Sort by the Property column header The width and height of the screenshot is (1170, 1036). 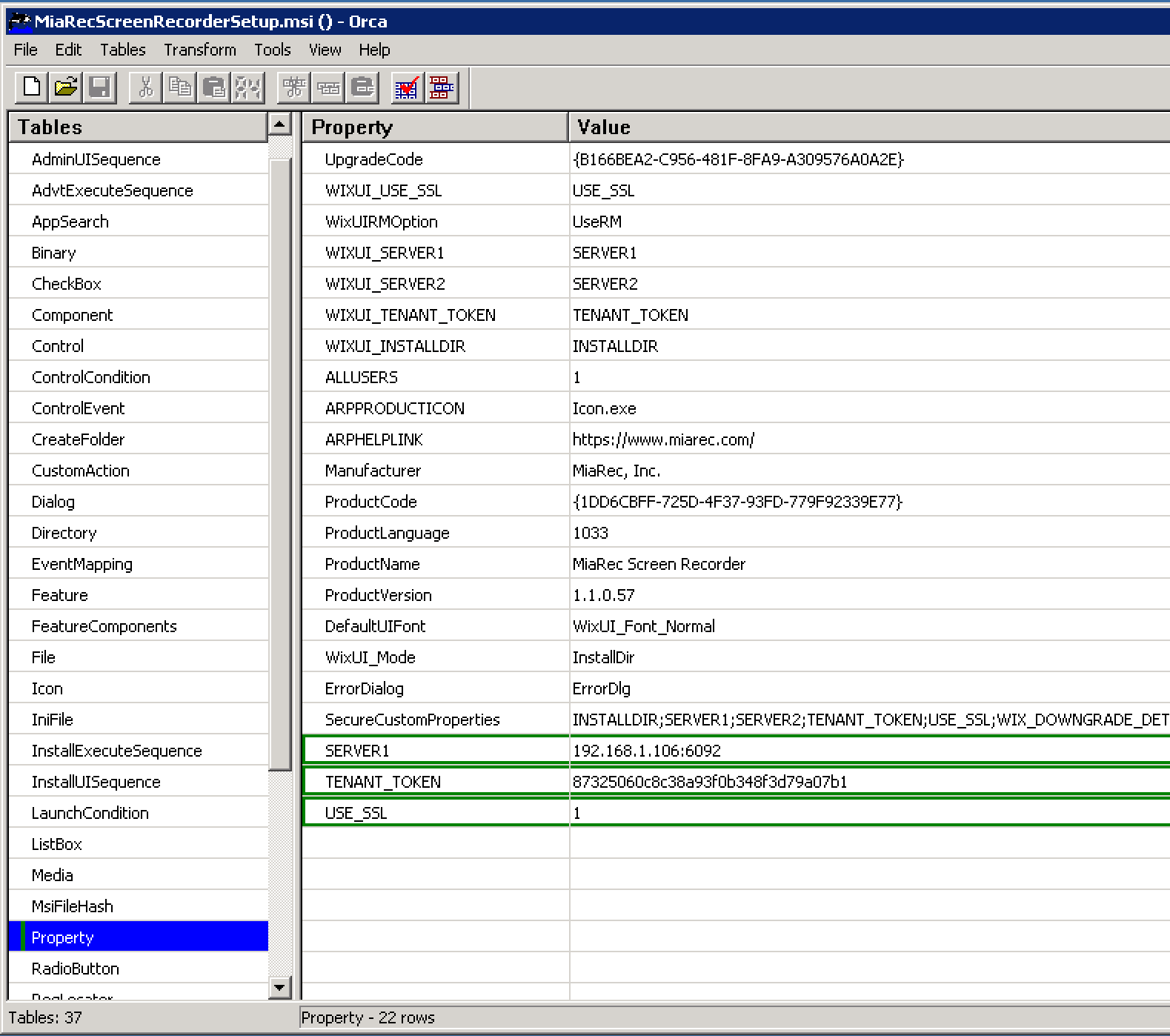click(x=435, y=127)
